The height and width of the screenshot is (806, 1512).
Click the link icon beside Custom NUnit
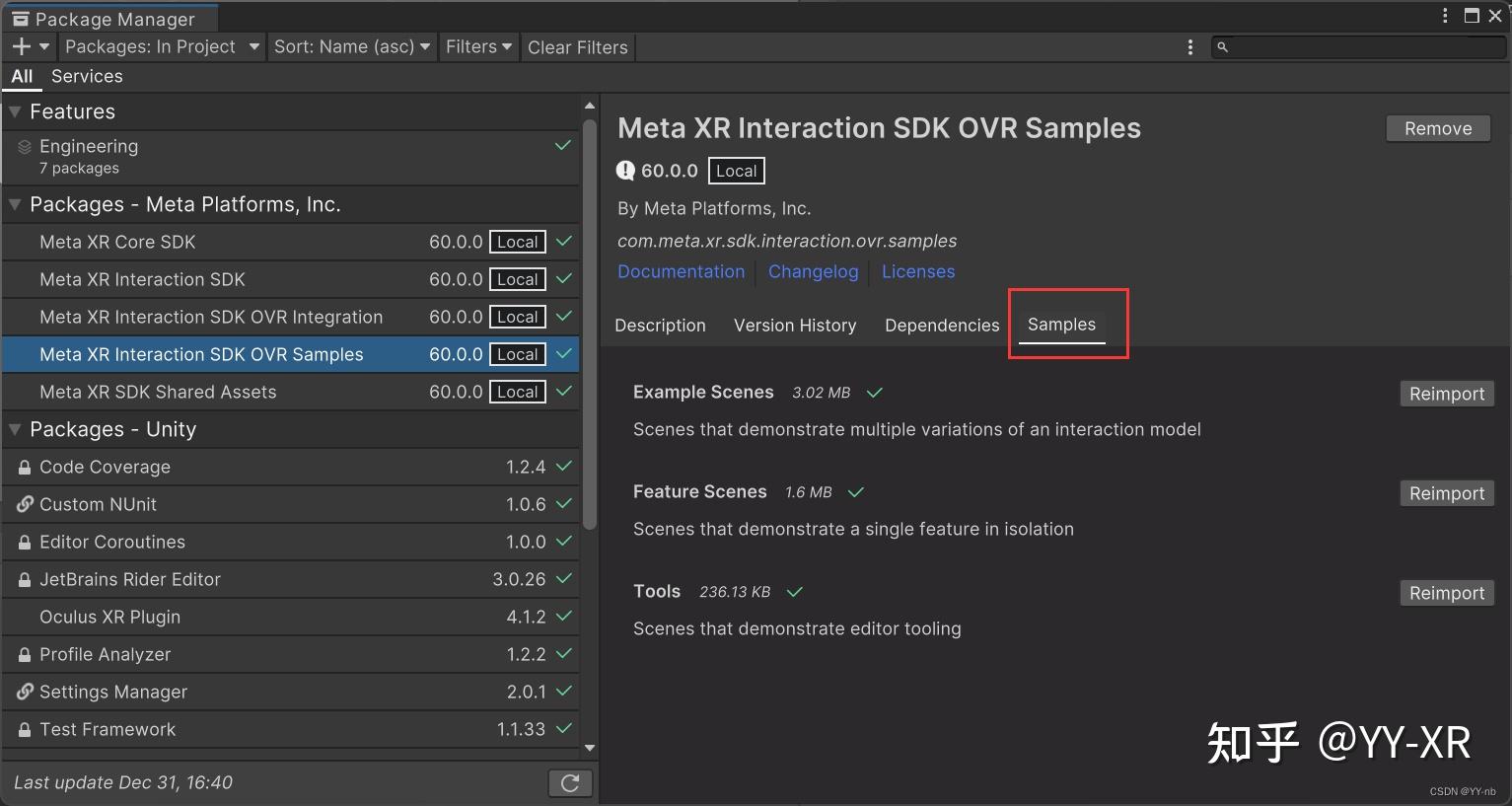click(24, 504)
